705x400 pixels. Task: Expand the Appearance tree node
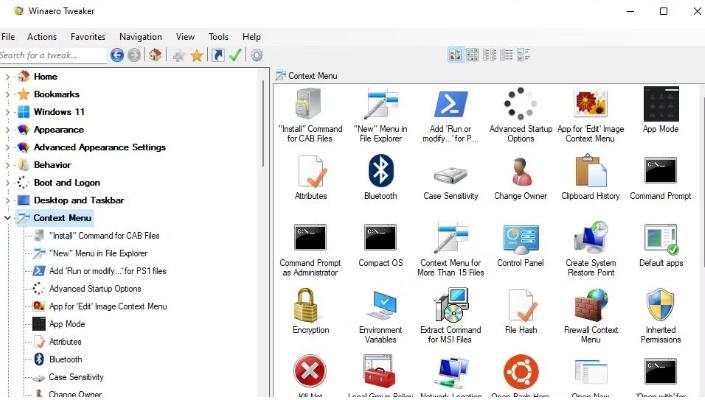[x=7, y=130]
